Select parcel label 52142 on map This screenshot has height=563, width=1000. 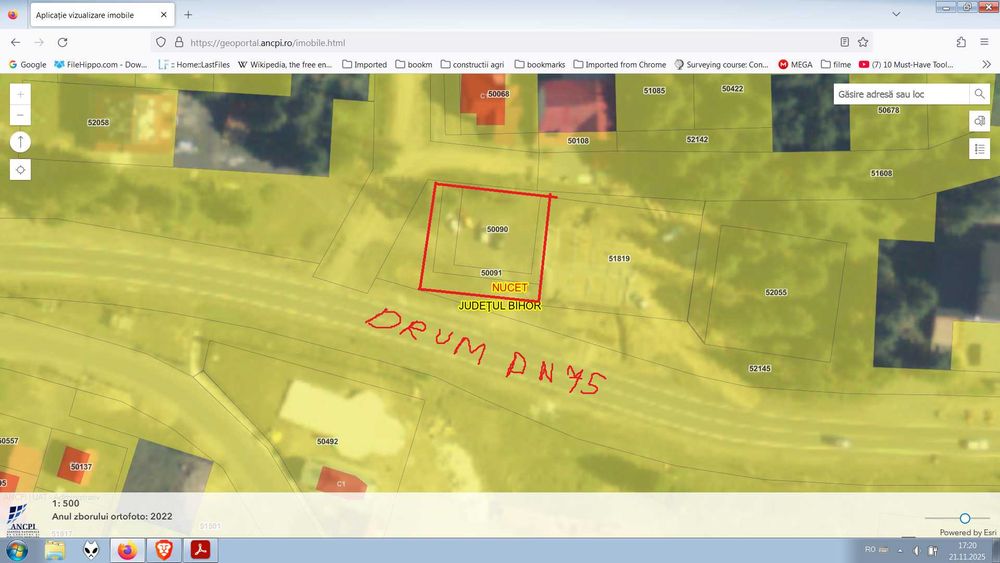click(x=696, y=139)
